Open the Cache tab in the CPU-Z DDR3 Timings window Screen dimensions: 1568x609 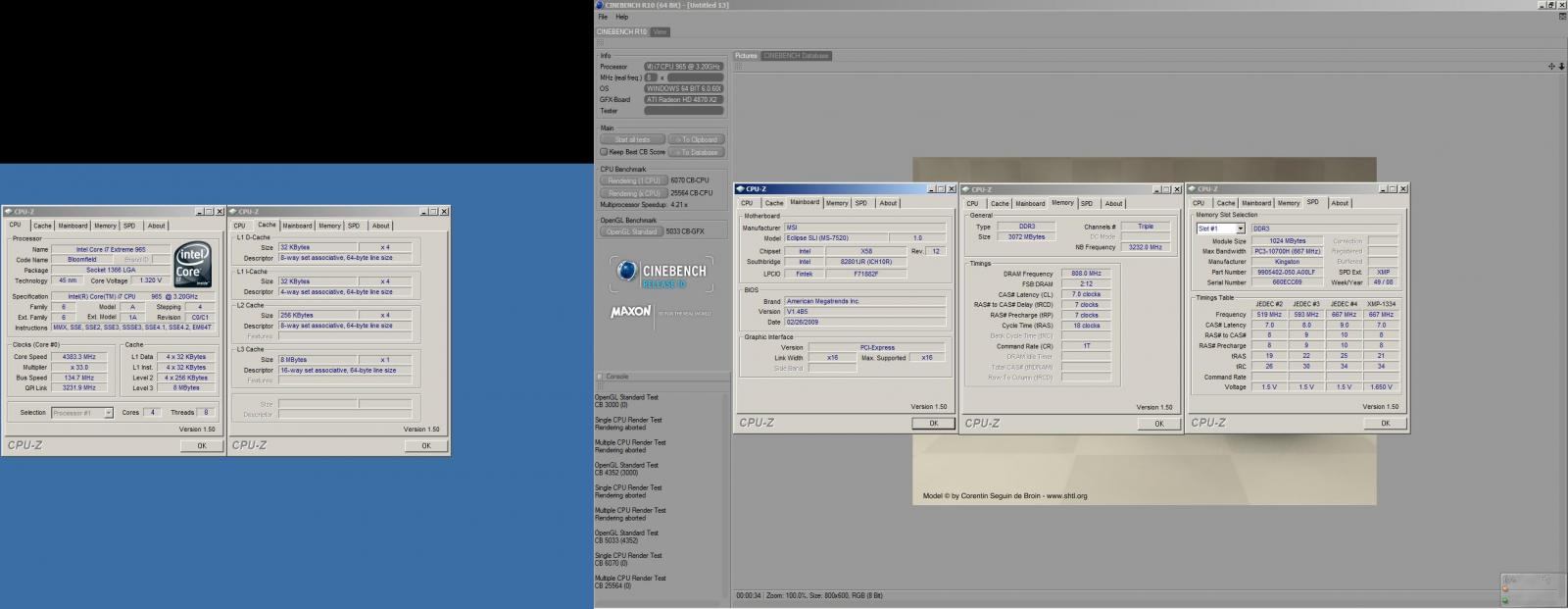click(1000, 203)
